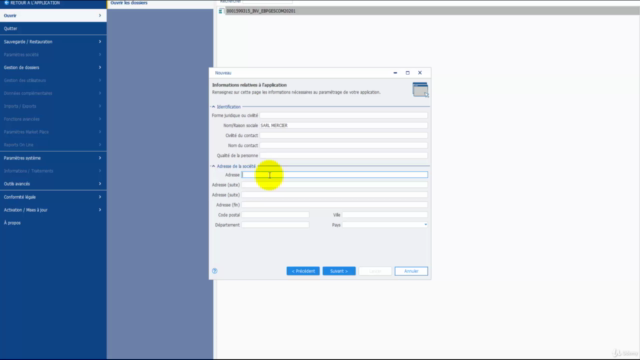Cancel the wizard with Annuler

point(411,271)
